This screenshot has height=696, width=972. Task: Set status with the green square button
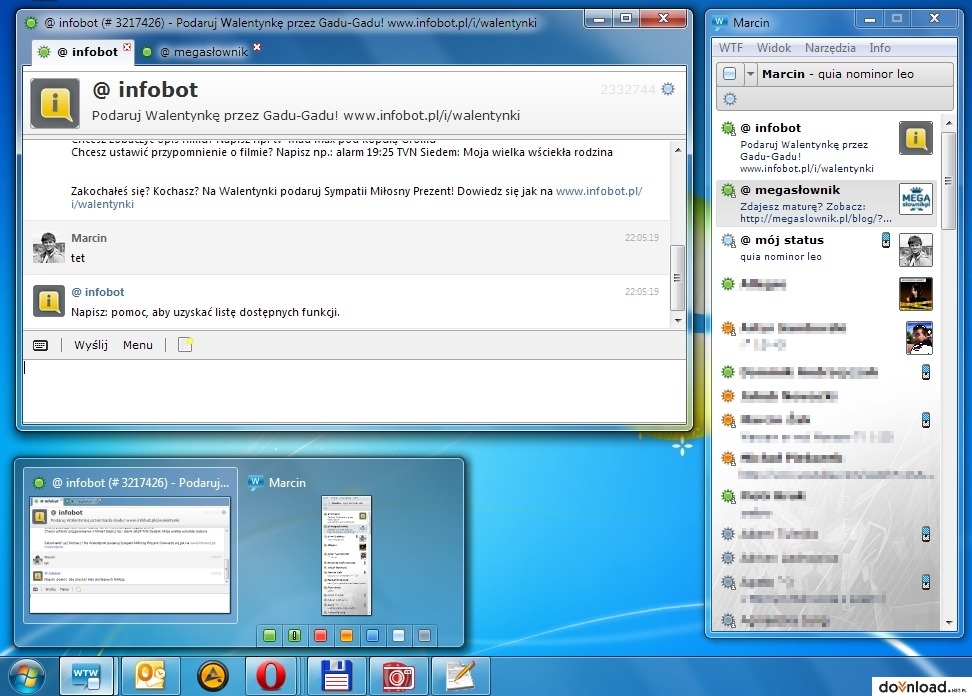click(x=269, y=635)
